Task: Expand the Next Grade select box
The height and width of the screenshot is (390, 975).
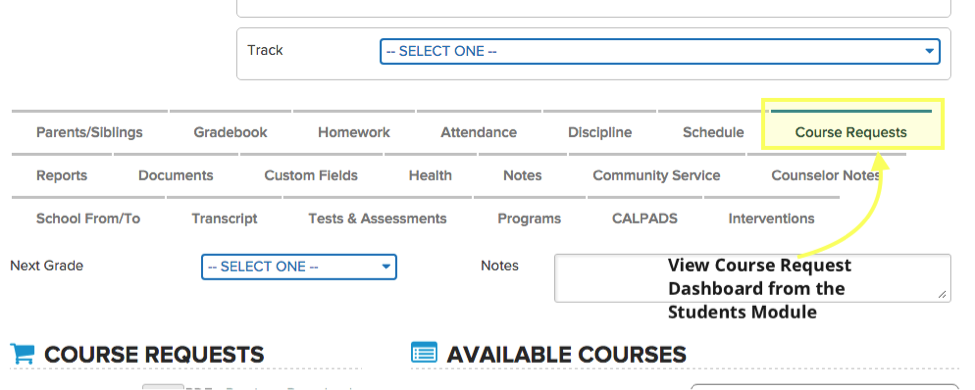Action: 299,267
